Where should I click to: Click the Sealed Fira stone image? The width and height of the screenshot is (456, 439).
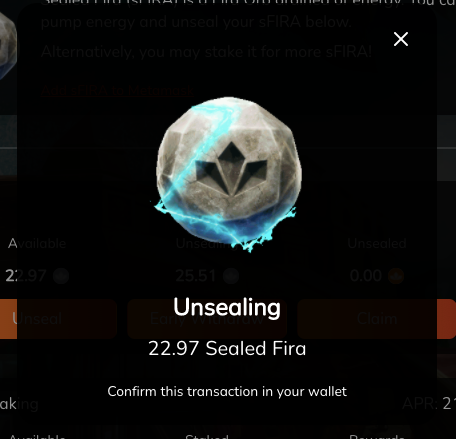pos(227,174)
